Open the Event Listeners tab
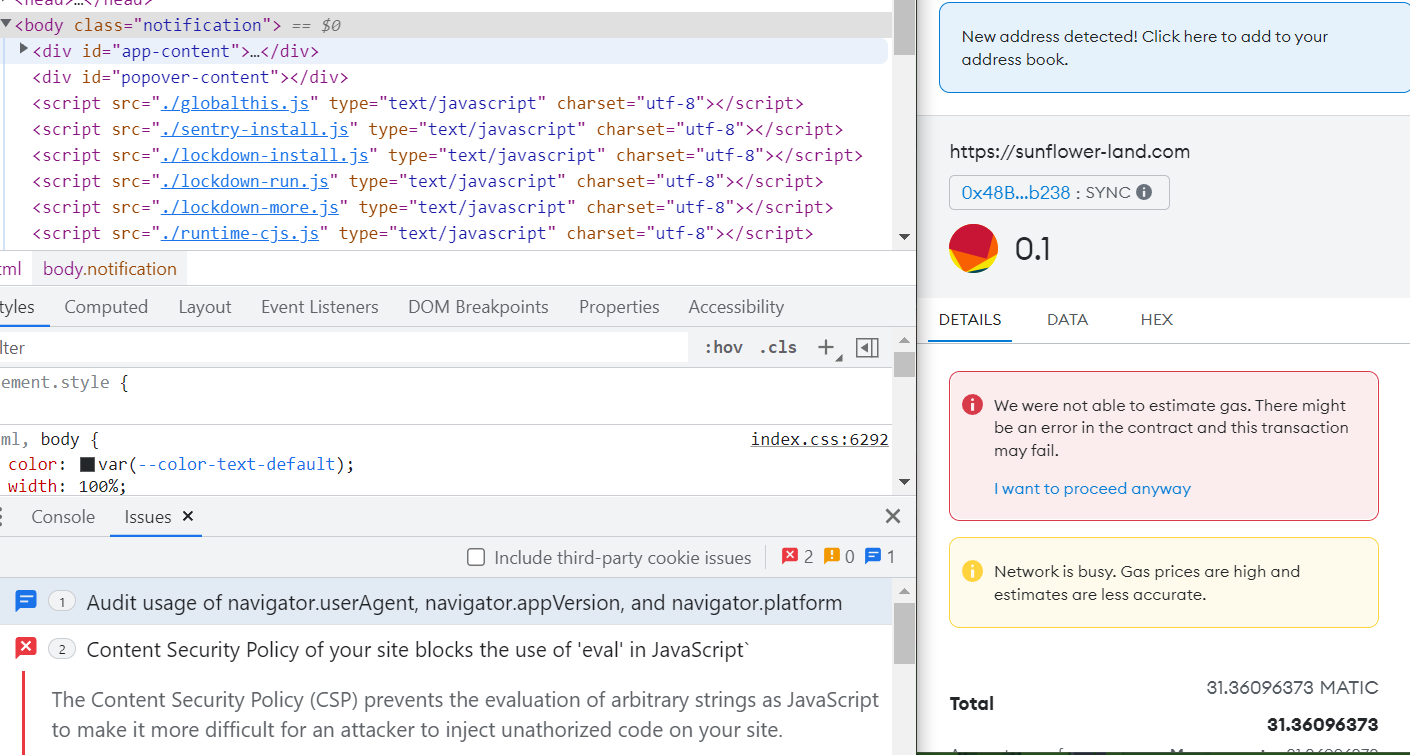The height and width of the screenshot is (755, 1410). tap(319, 307)
